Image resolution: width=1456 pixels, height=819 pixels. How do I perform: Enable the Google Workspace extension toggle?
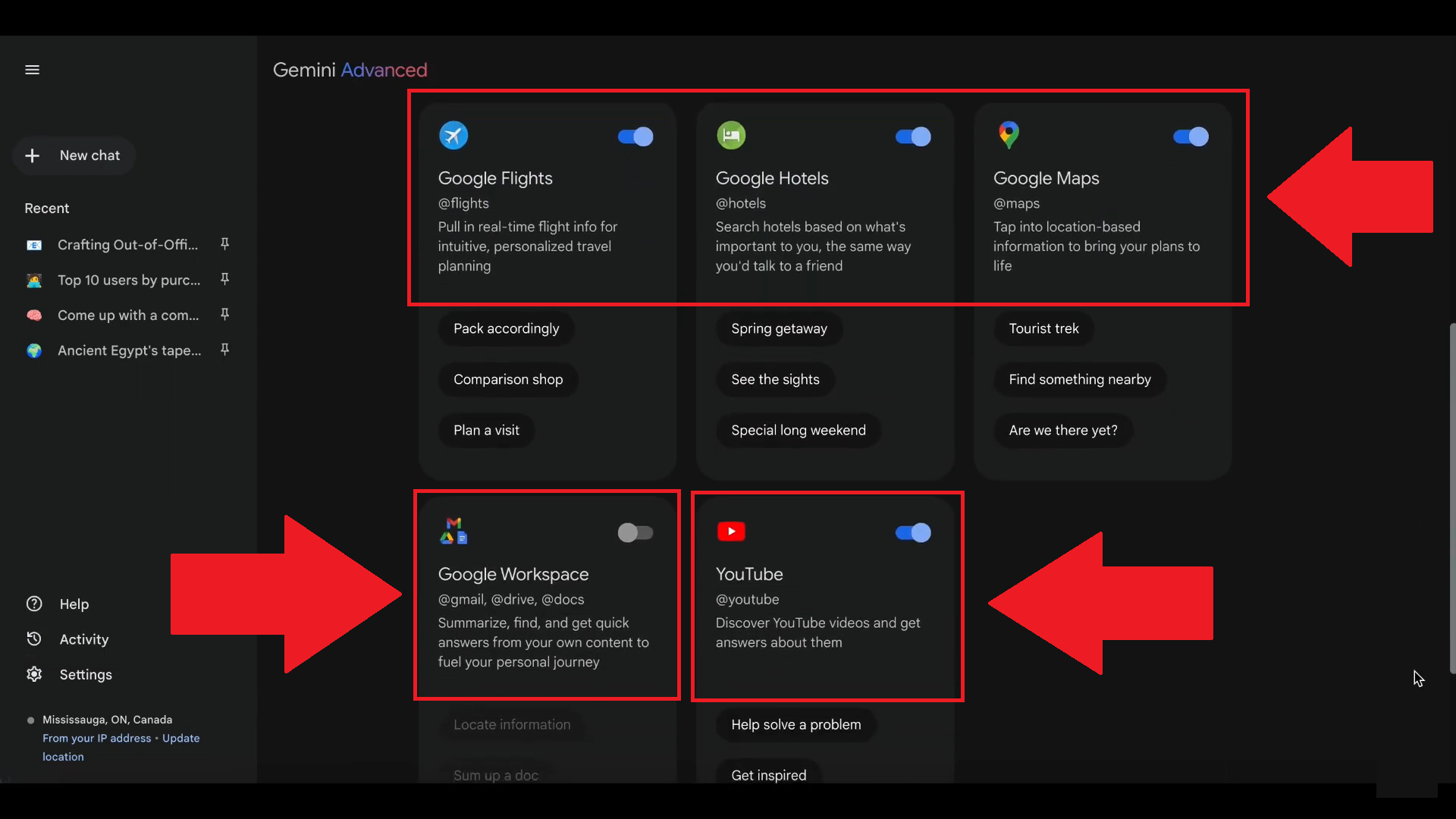[635, 532]
